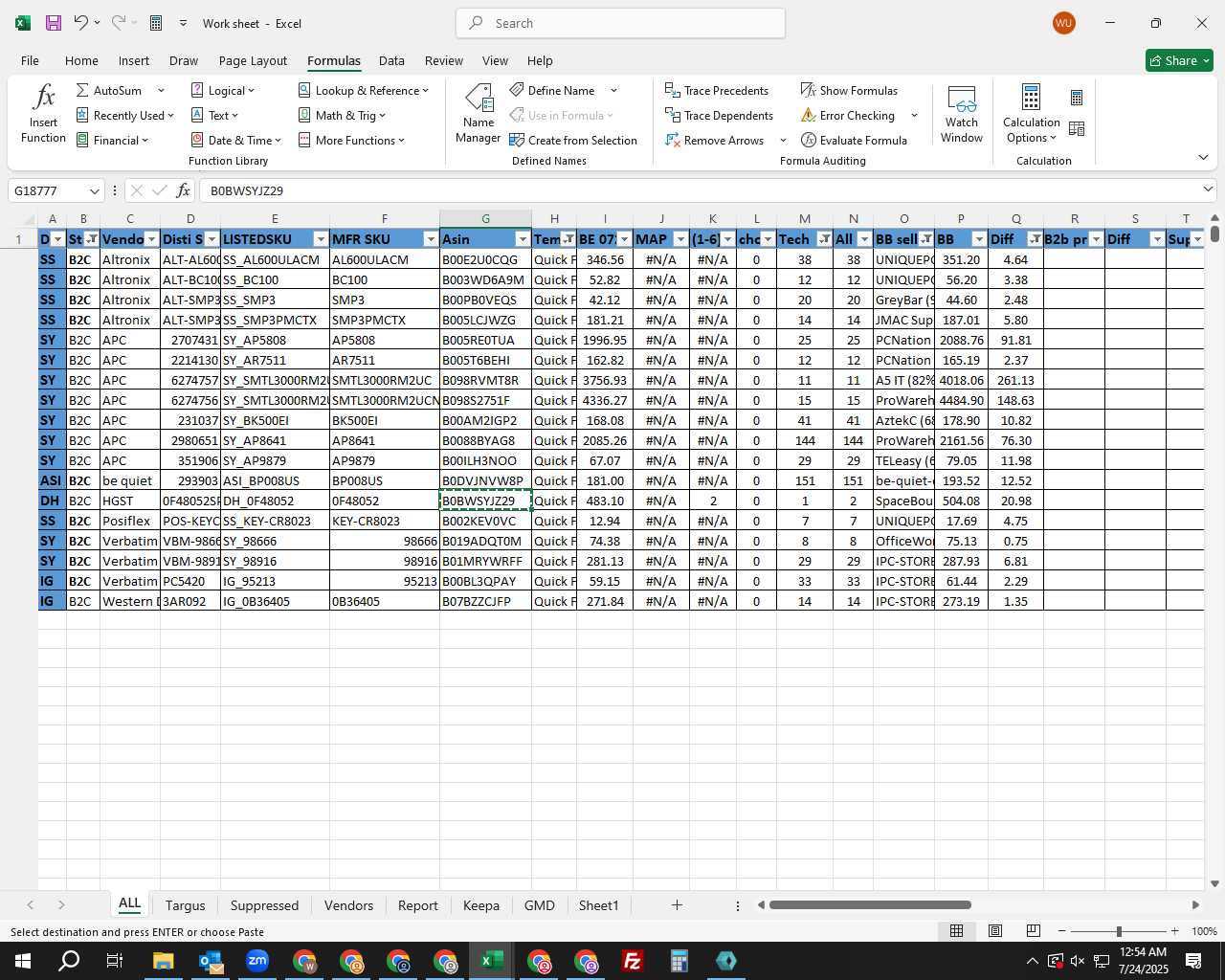Screen dimensions: 1225x980
Task: Open Windows Start menu
Action: pyautogui.click(x=22, y=961)
